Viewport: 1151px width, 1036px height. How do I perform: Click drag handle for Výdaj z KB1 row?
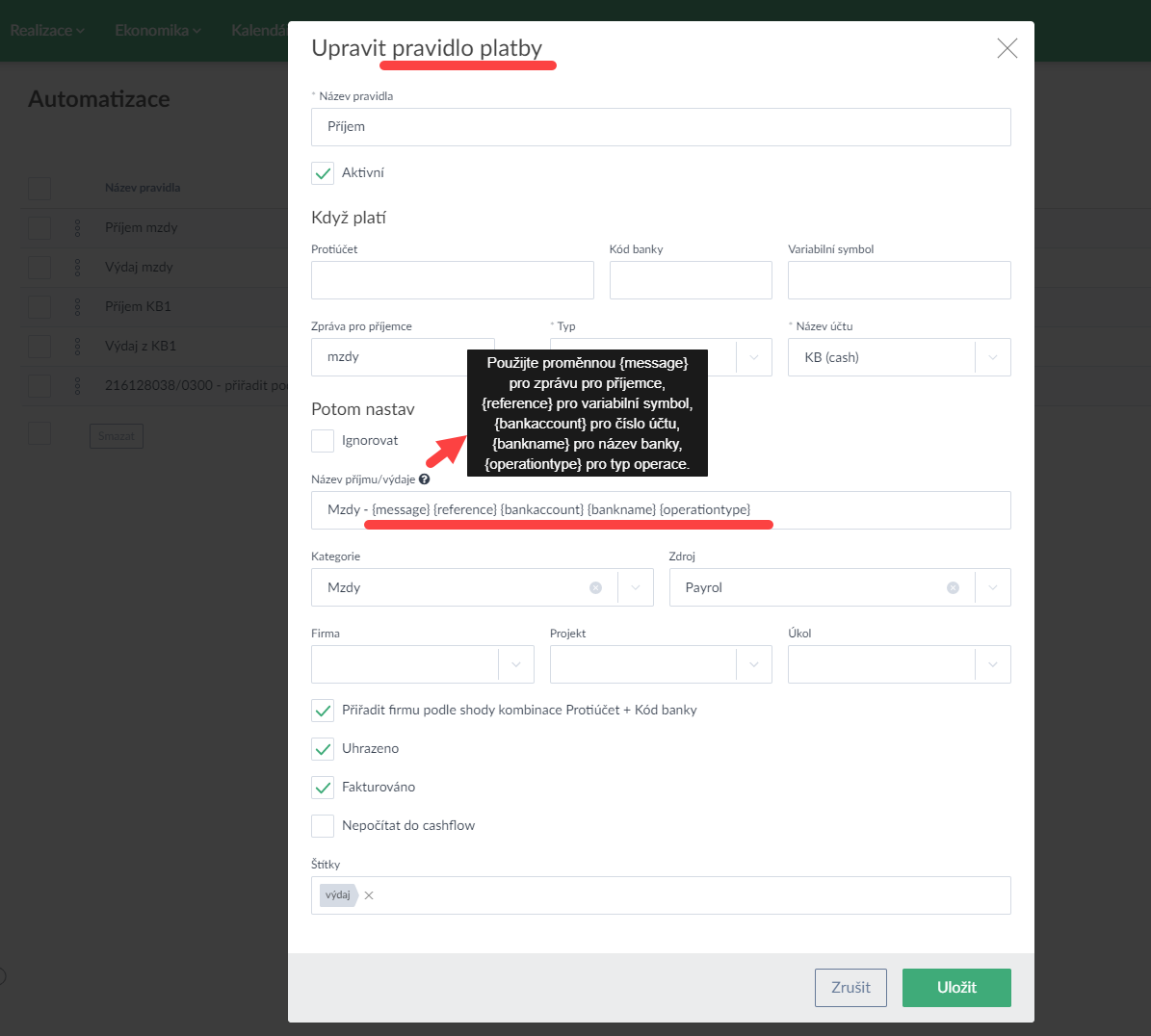click(x=78, y=347)
